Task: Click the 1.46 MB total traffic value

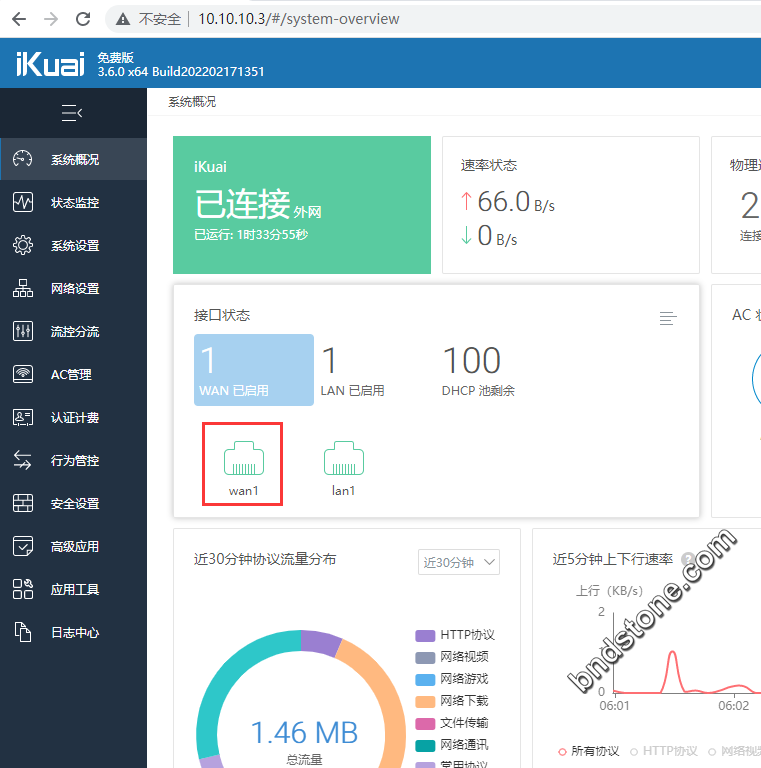Action: tap(304, 732)
